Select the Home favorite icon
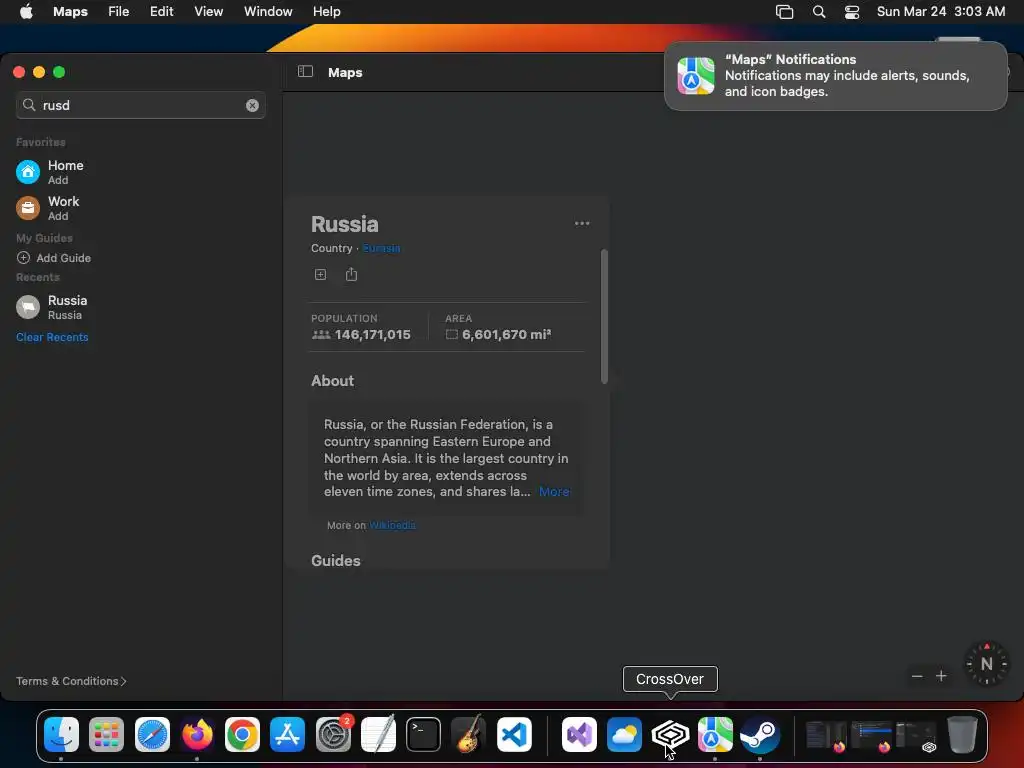This screenshot has height=768, width=1024. click(27, 172)
